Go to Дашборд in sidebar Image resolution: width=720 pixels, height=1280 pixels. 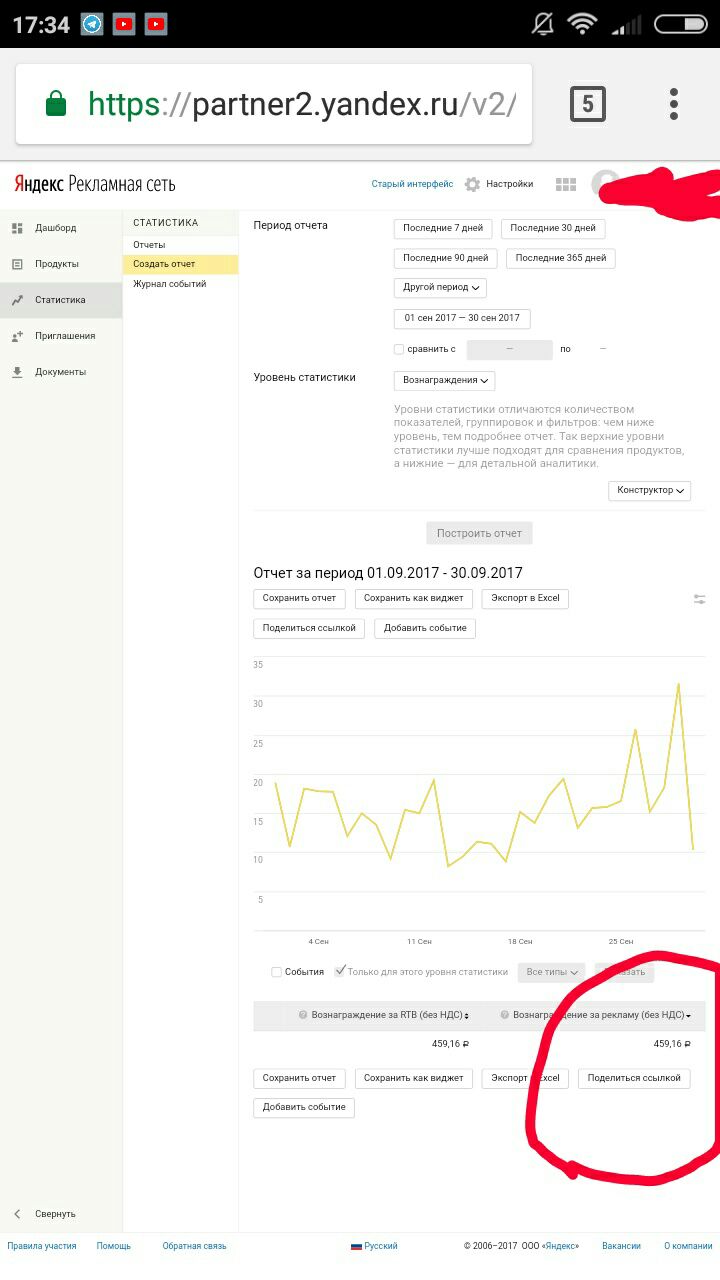point(55,228)
